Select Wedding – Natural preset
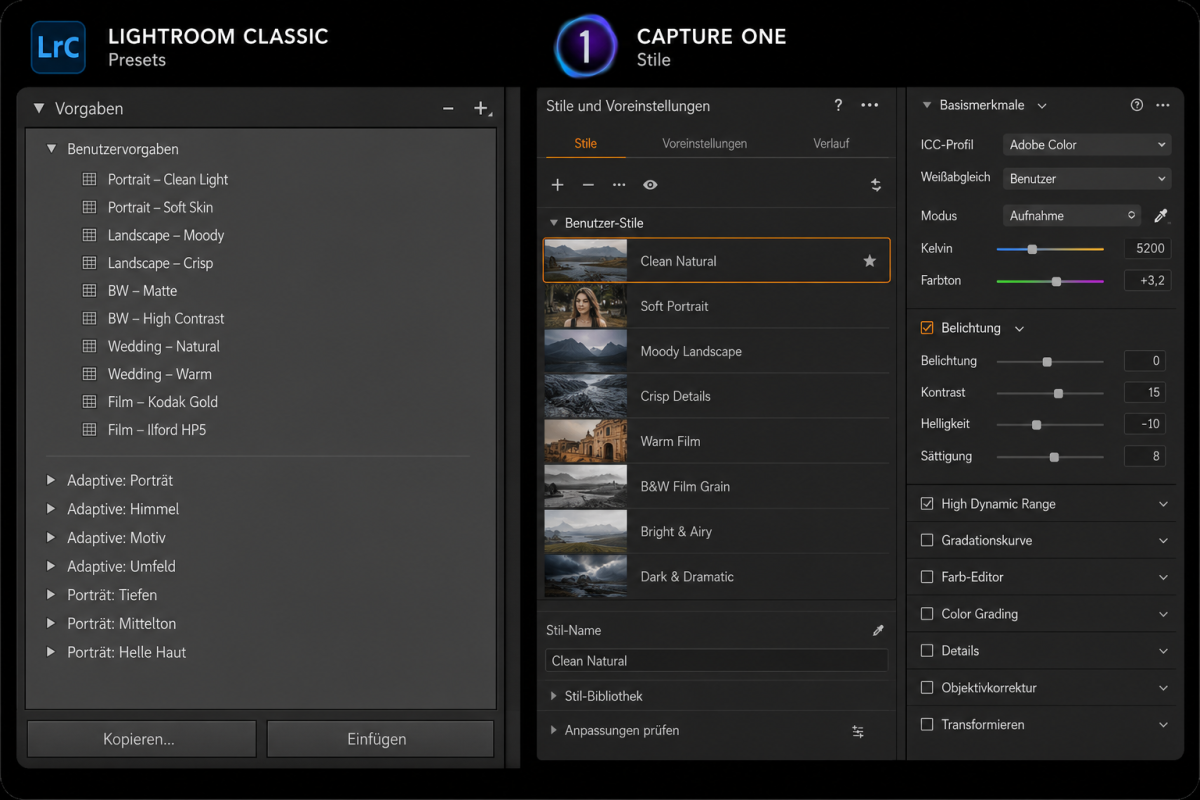This screenshot has height=800, width=1200. tap(164, 346)
